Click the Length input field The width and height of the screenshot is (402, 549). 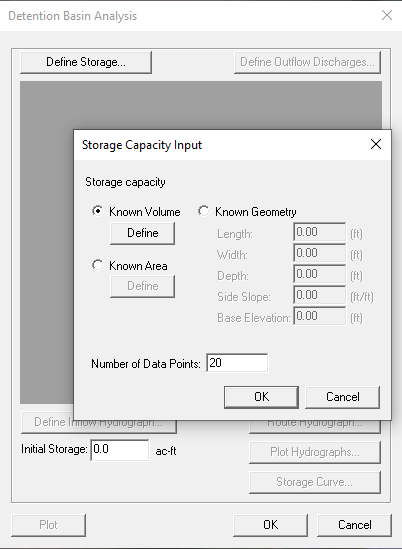[319, 232]
